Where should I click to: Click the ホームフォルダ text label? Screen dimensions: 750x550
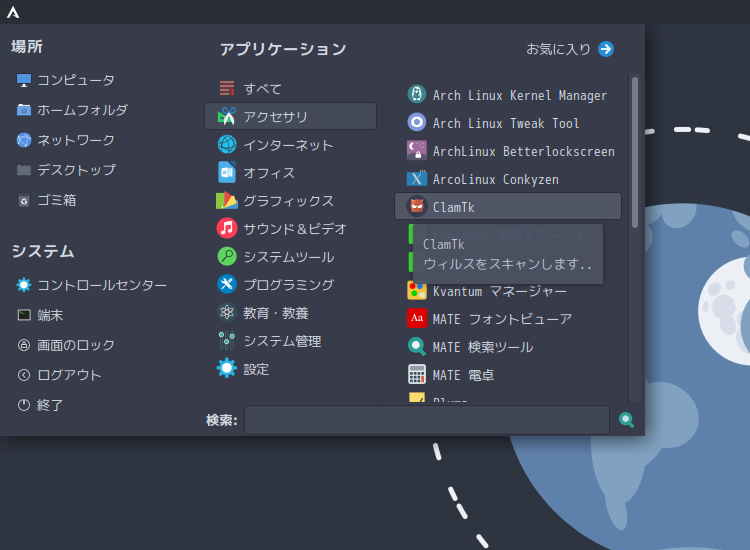[83, 110]
